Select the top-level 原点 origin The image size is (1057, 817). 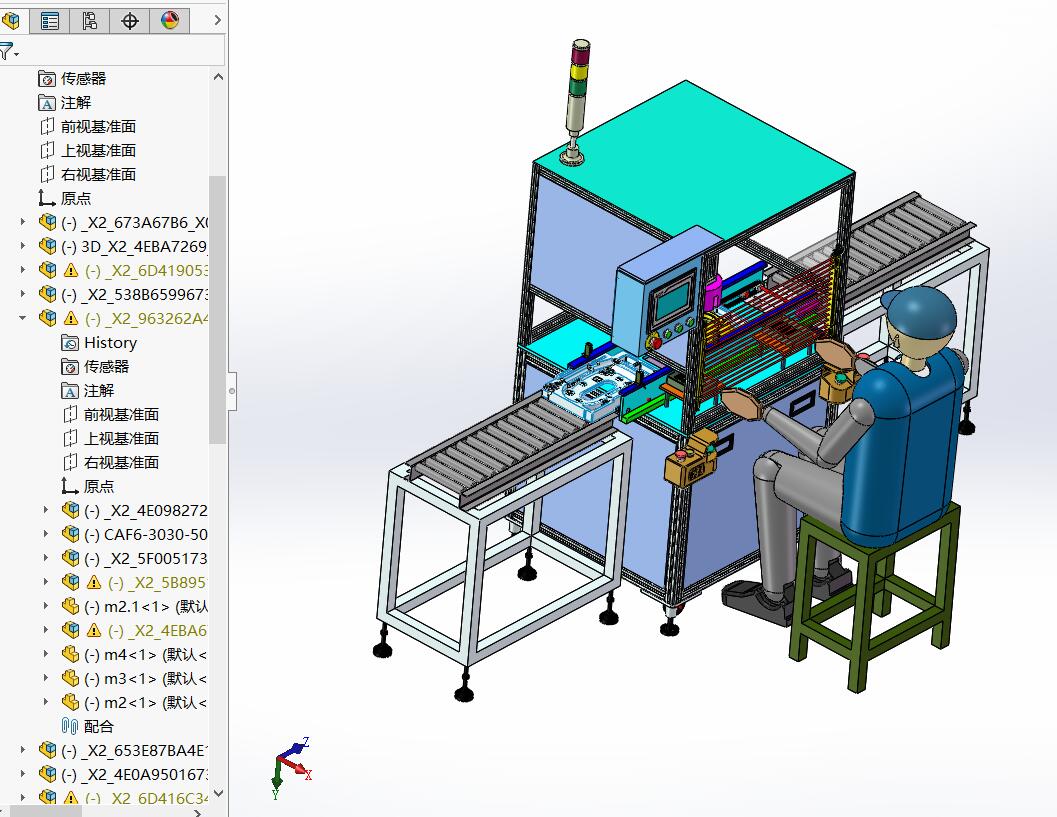(65, 198)
